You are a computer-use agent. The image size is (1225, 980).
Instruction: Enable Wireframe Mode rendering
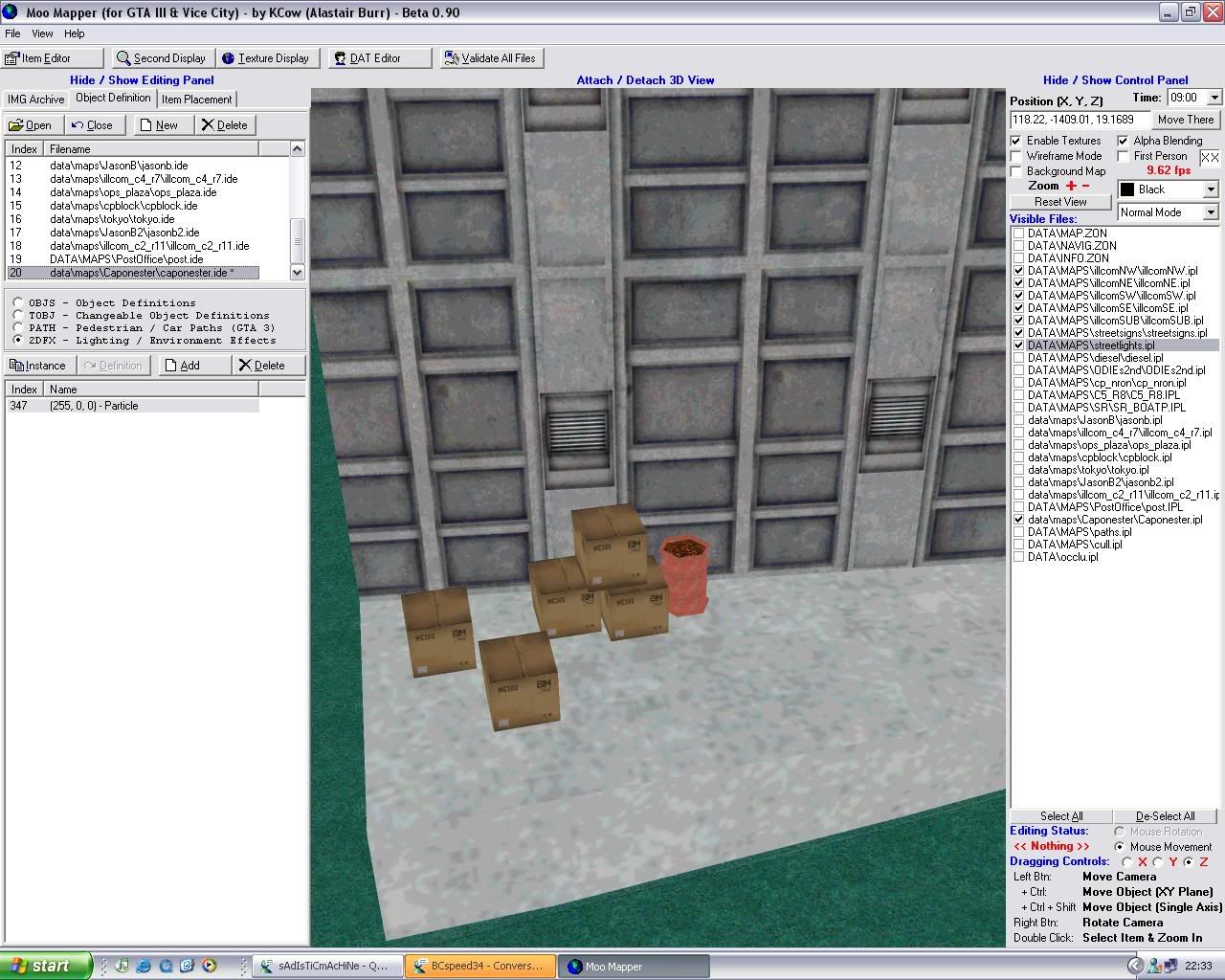pyautogui.click(x=1016, y=155)
